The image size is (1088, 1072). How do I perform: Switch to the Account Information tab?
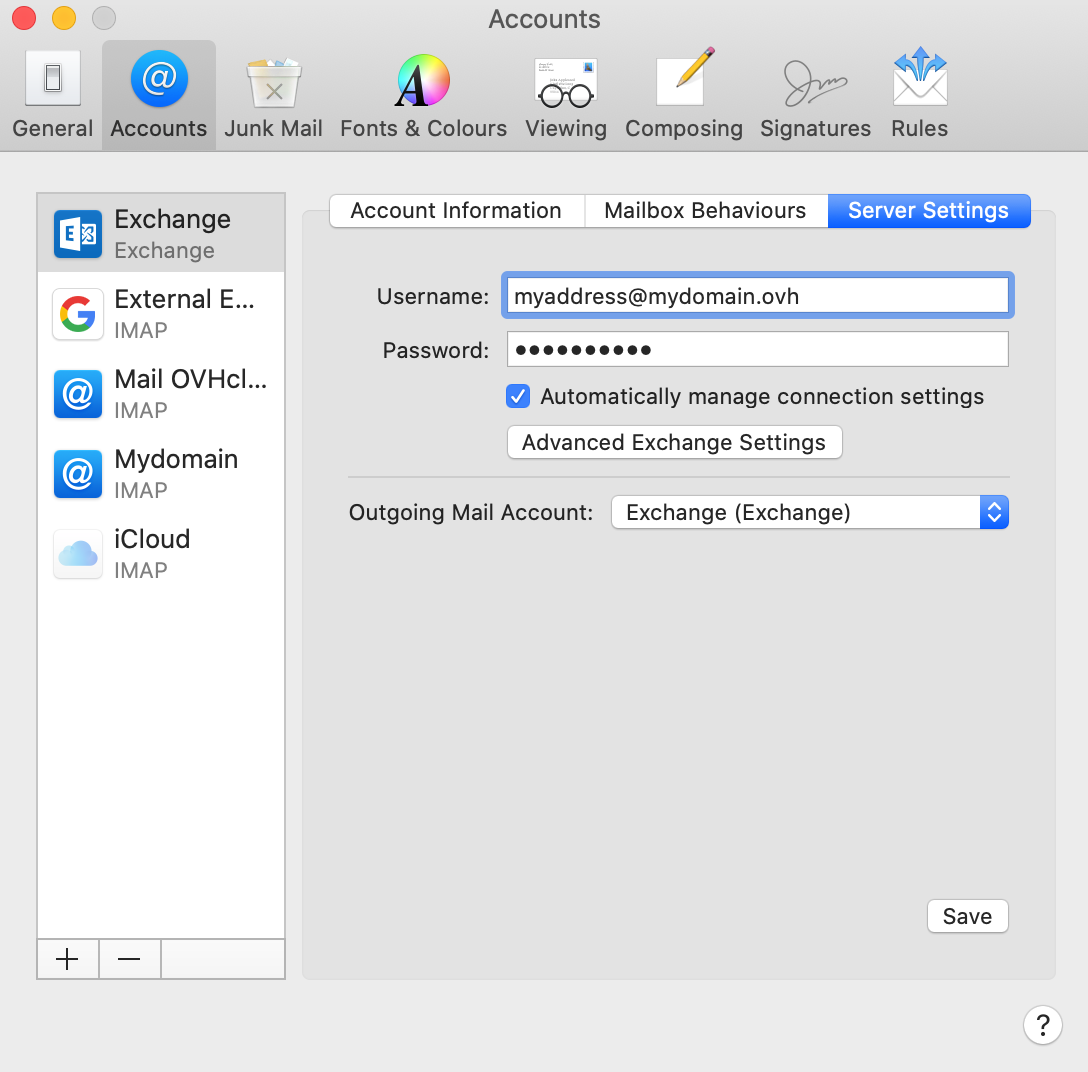coord(455,210)
